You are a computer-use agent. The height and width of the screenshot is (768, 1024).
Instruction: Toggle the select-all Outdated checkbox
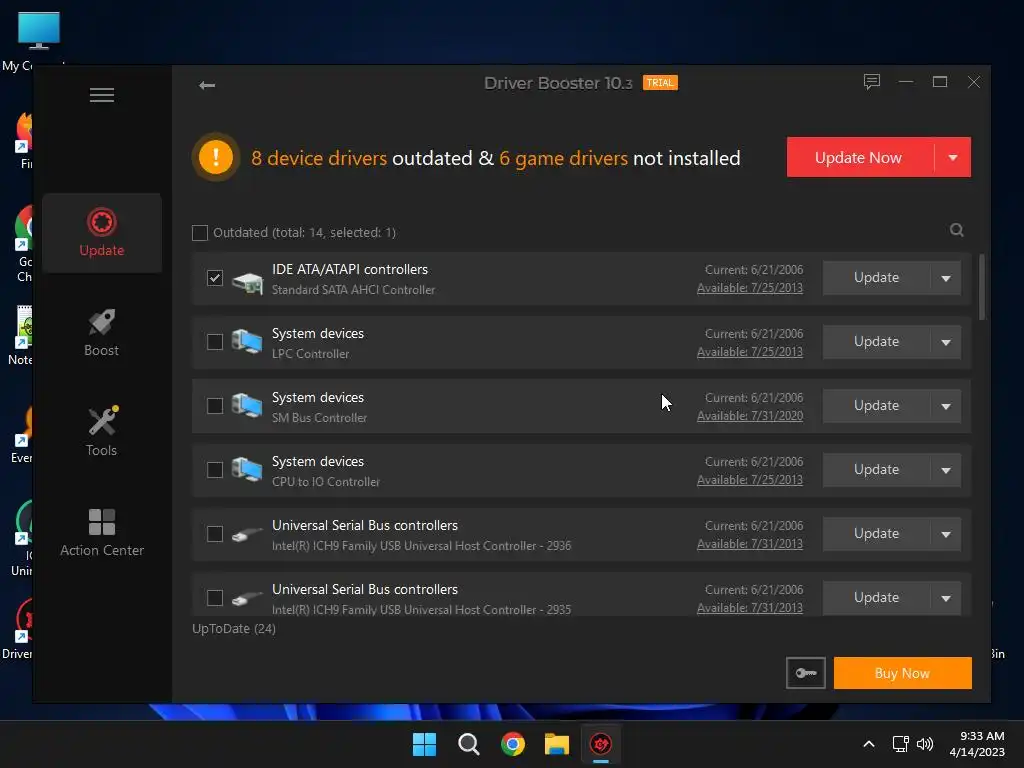tap(200, 232)
